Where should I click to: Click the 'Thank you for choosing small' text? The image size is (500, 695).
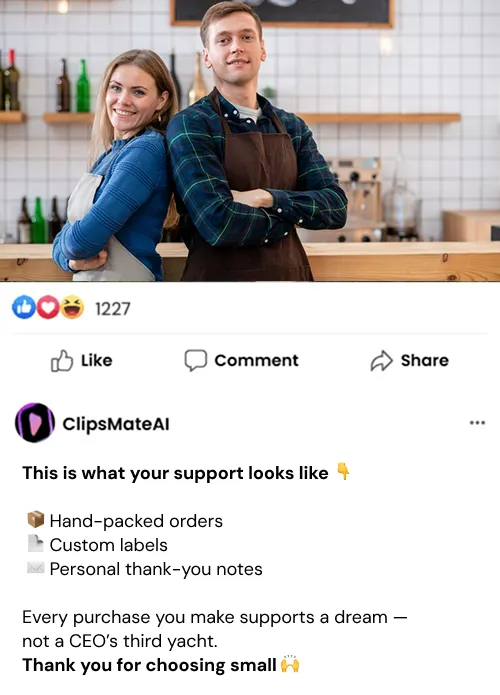pyautogui.click(x=149, y=665)
